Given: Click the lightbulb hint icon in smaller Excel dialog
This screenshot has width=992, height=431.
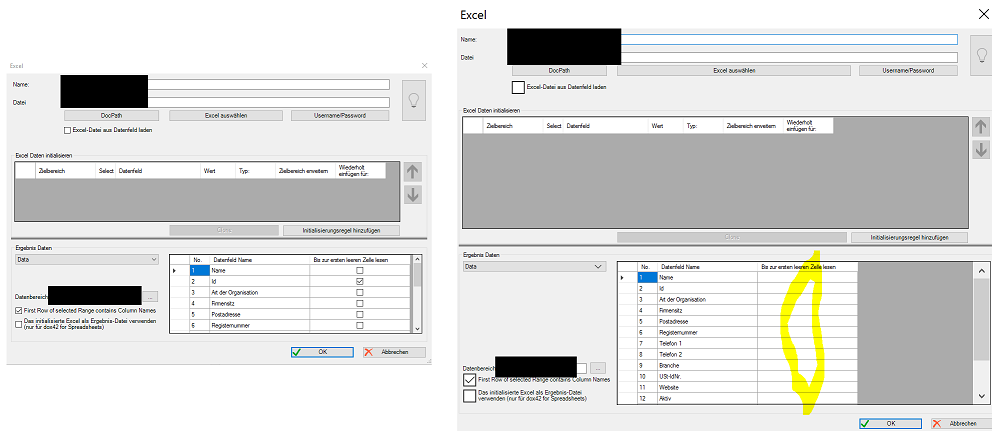Looking at the screenshot, I should [414, 100].
